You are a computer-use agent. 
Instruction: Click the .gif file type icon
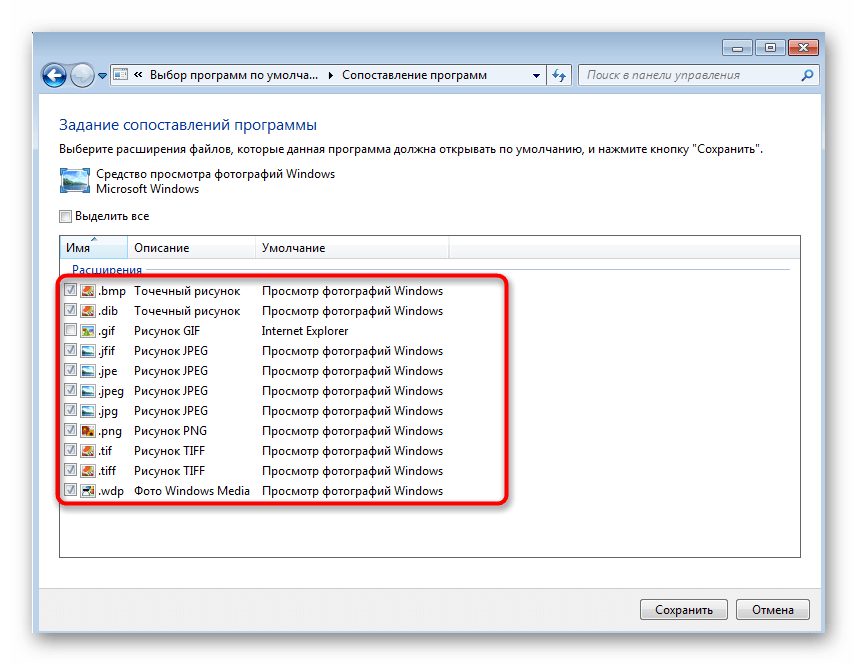pyautogui.click(x=87, y=331)
